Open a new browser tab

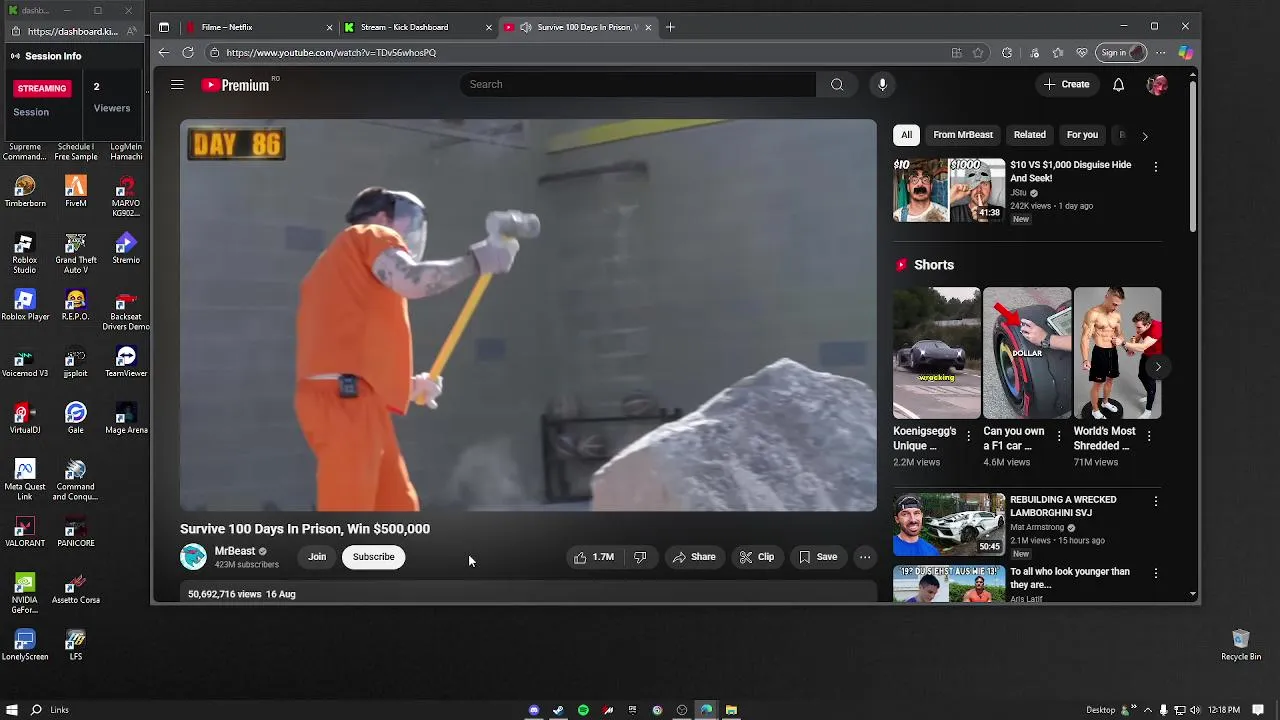pos(670,27)
